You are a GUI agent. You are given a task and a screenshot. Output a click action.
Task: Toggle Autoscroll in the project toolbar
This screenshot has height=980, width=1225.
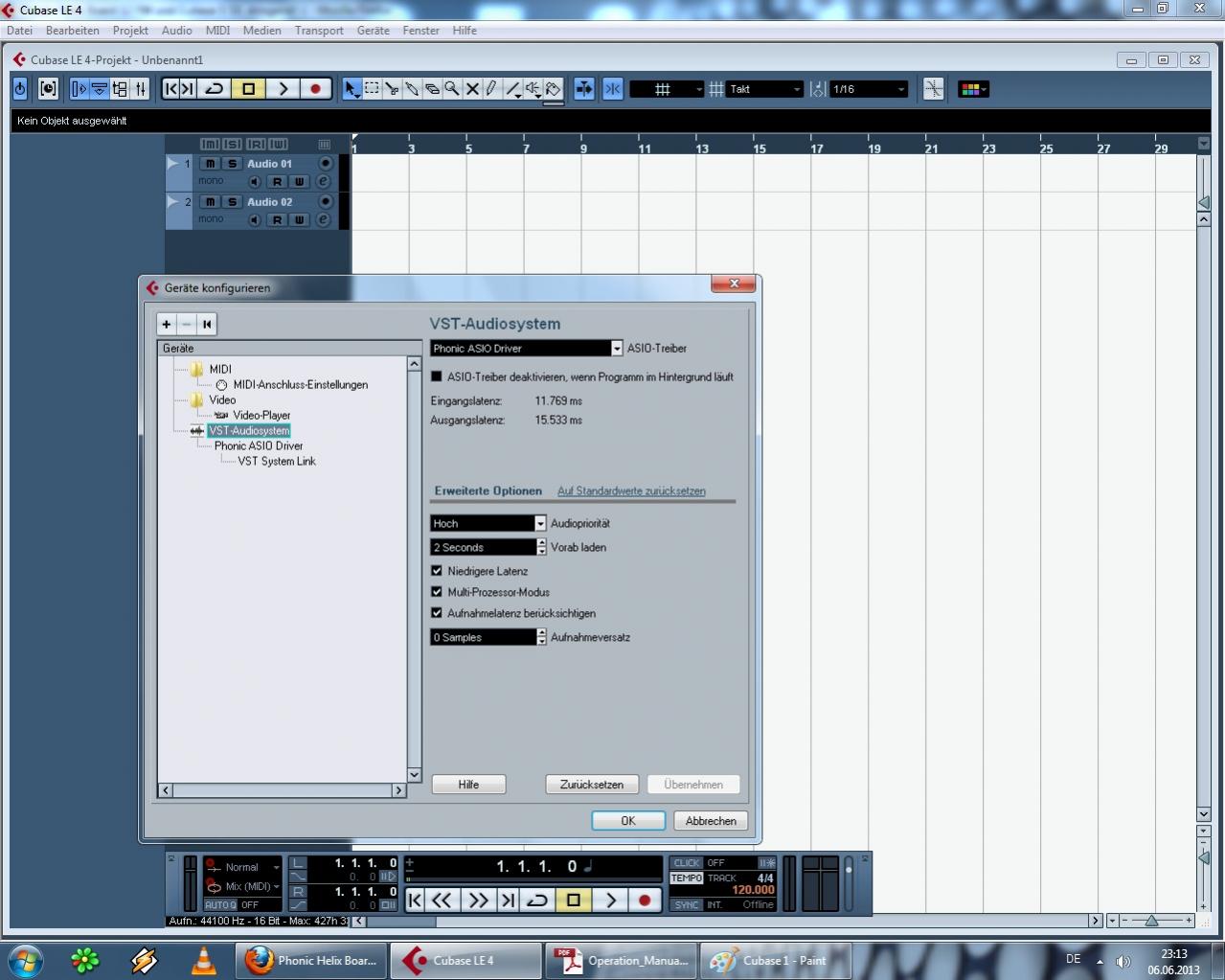coord(583,89)
